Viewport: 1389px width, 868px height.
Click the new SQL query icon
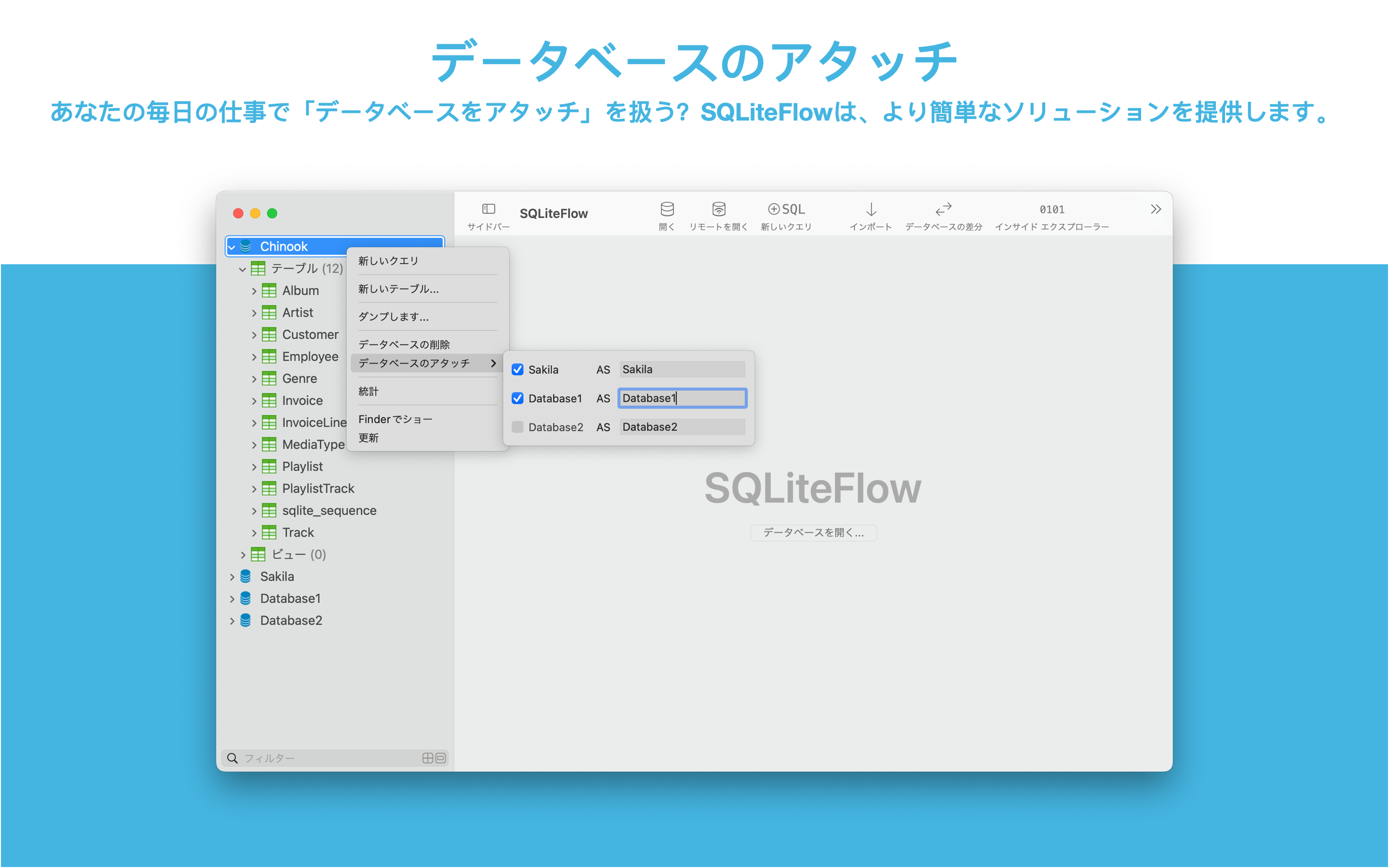(x=786, y=209)
